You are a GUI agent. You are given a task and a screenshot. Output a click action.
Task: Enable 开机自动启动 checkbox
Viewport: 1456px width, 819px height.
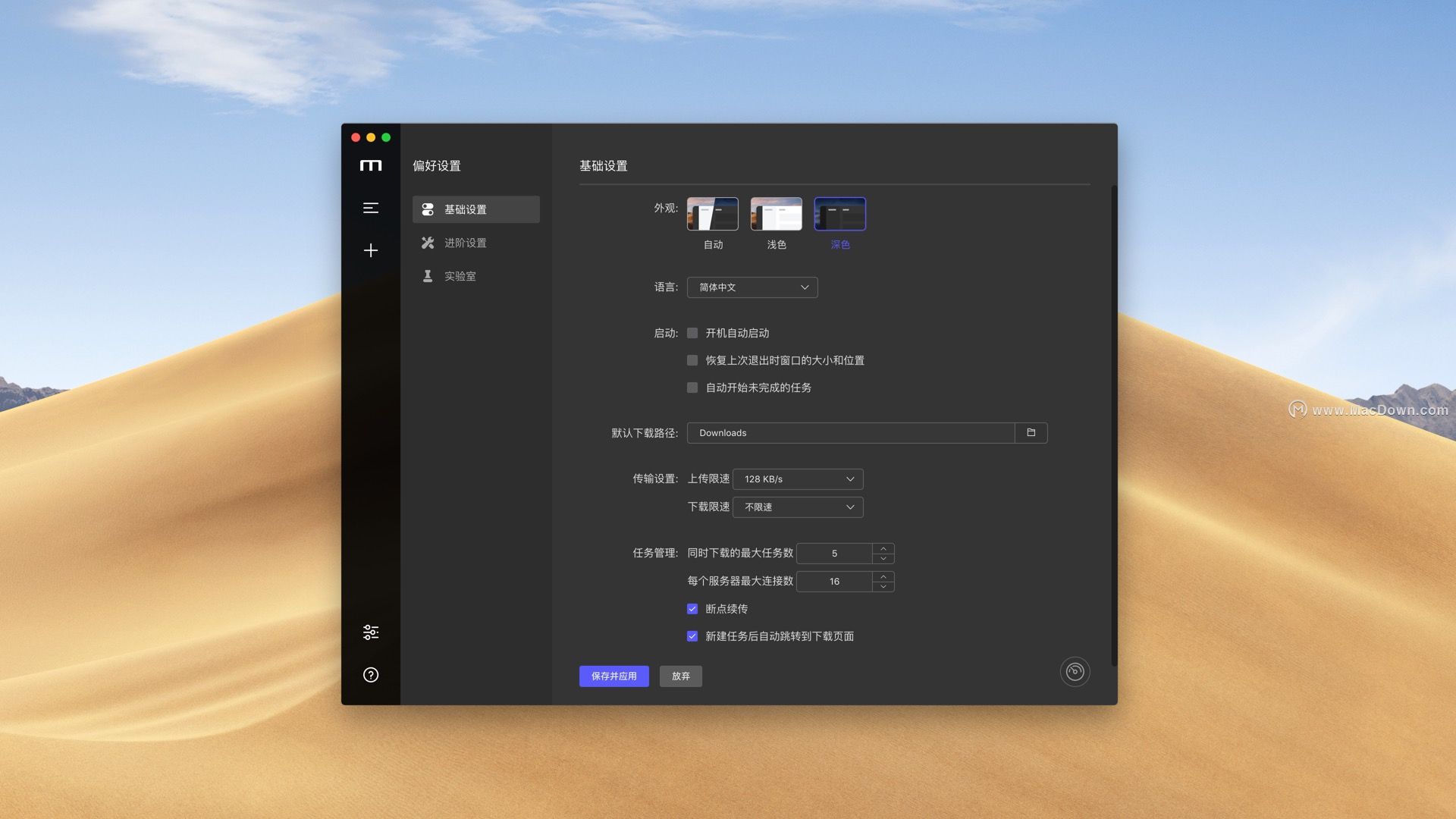pyautogui.click(x=692, y=333)
